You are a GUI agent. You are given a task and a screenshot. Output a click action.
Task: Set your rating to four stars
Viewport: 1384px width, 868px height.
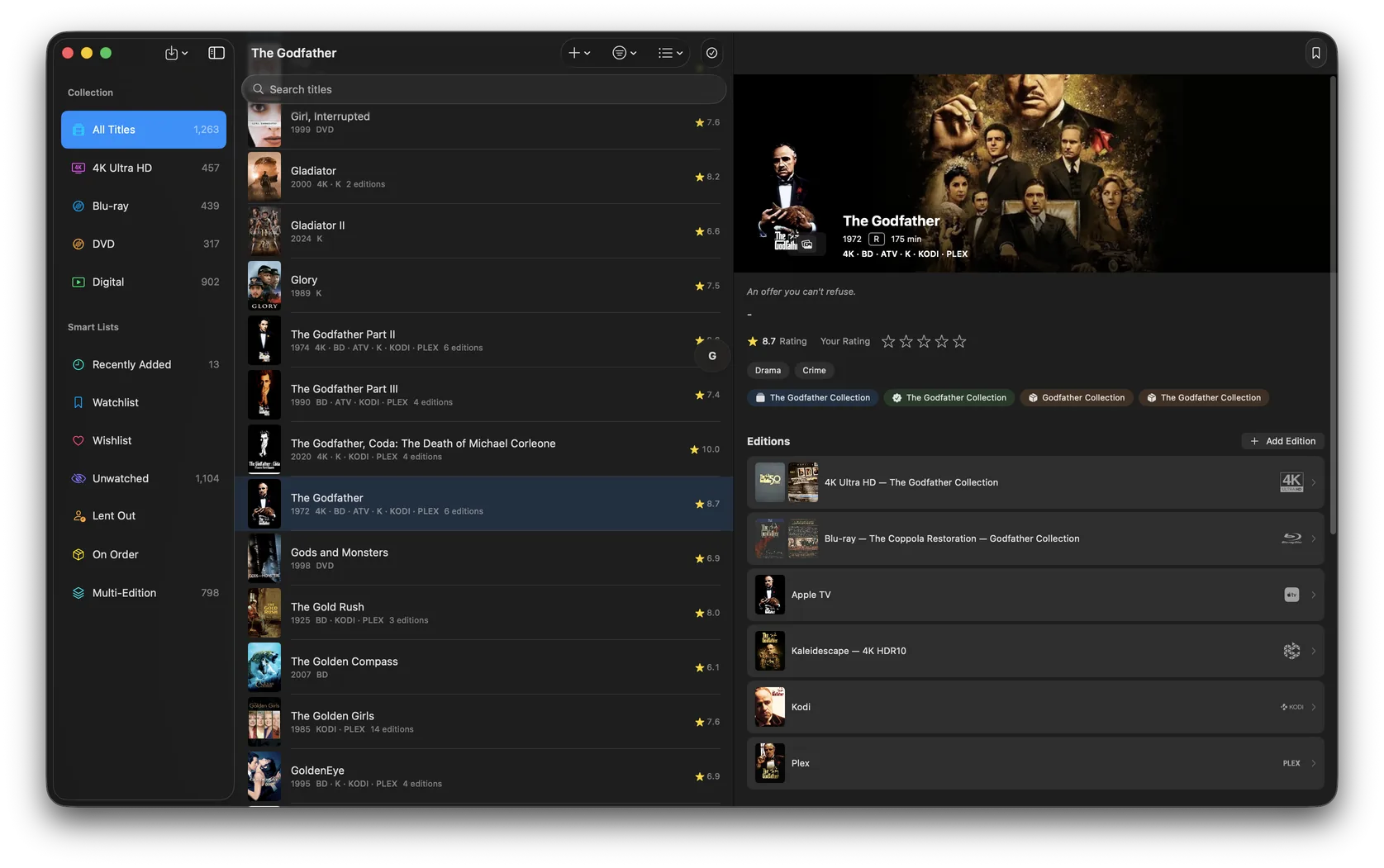coord(942,341)
